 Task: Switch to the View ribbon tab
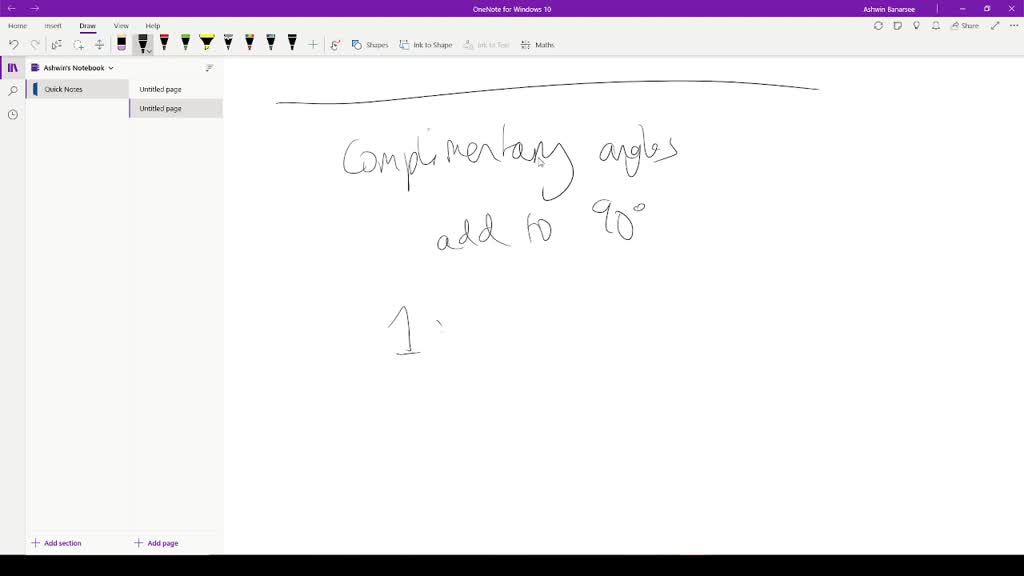coord(120,25)
